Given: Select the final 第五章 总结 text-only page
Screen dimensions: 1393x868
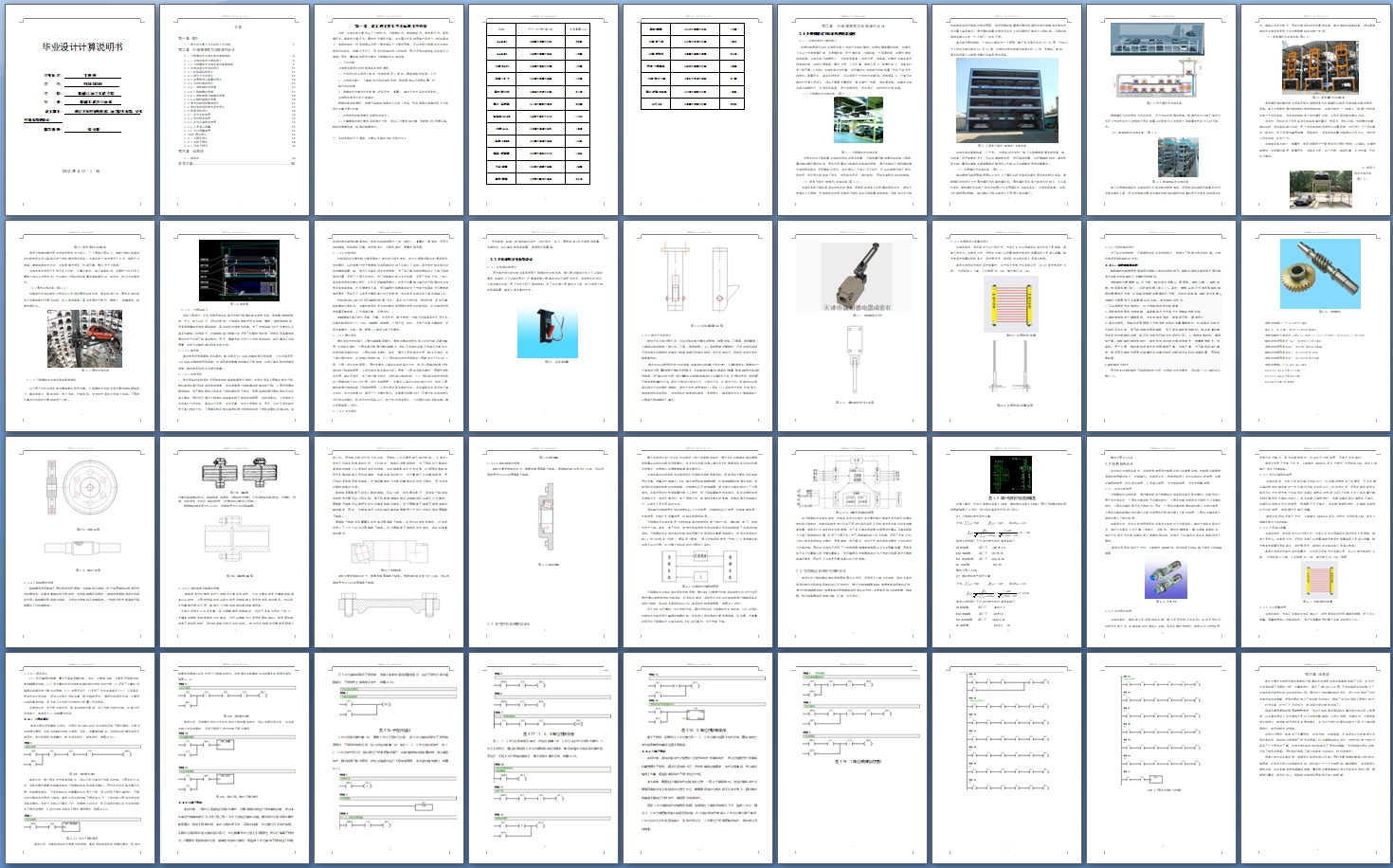Looking at the screenshot, I should point(1315,758).
